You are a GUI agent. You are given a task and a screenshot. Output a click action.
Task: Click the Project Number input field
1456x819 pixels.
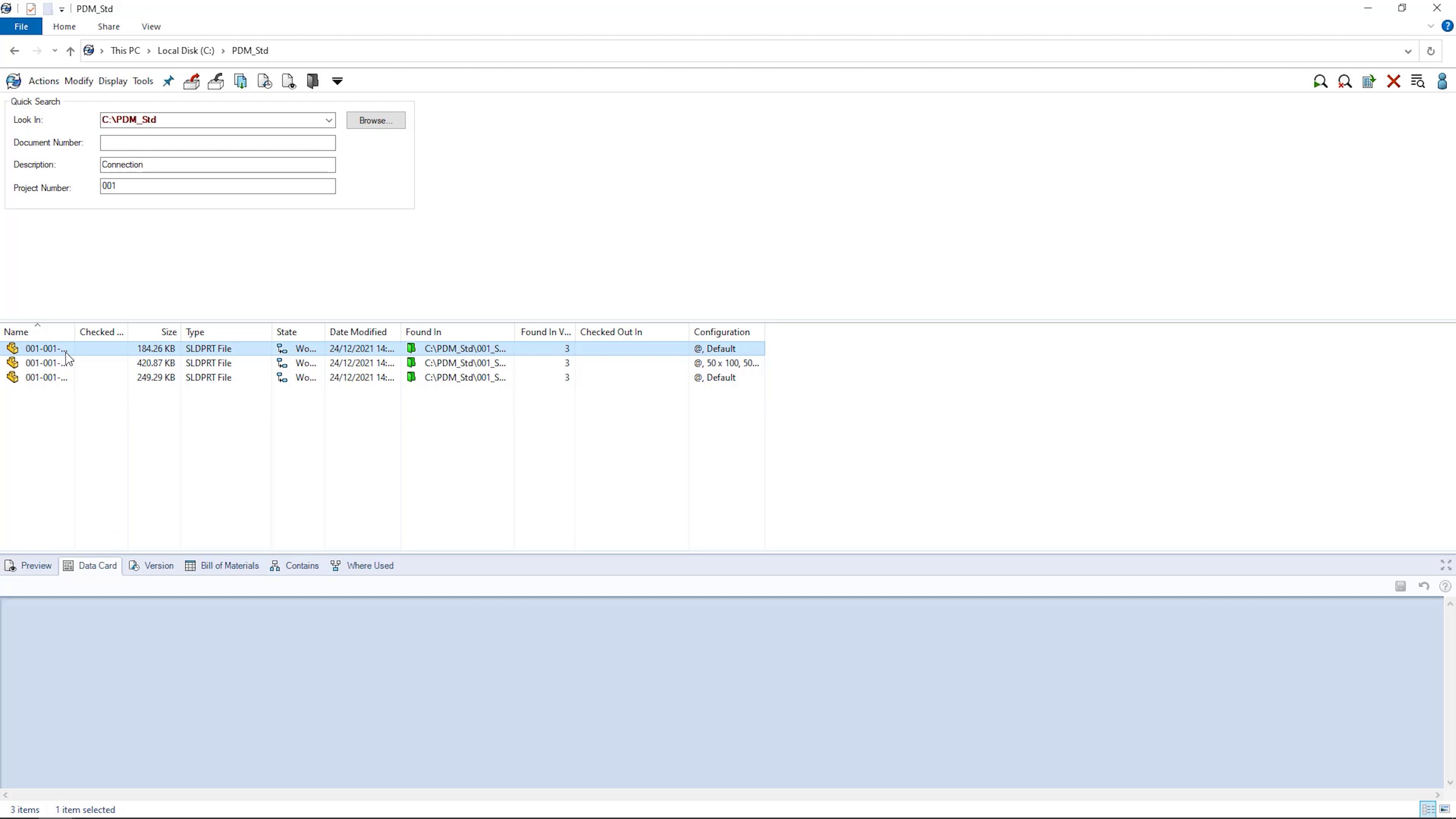[x=217, y=186]
